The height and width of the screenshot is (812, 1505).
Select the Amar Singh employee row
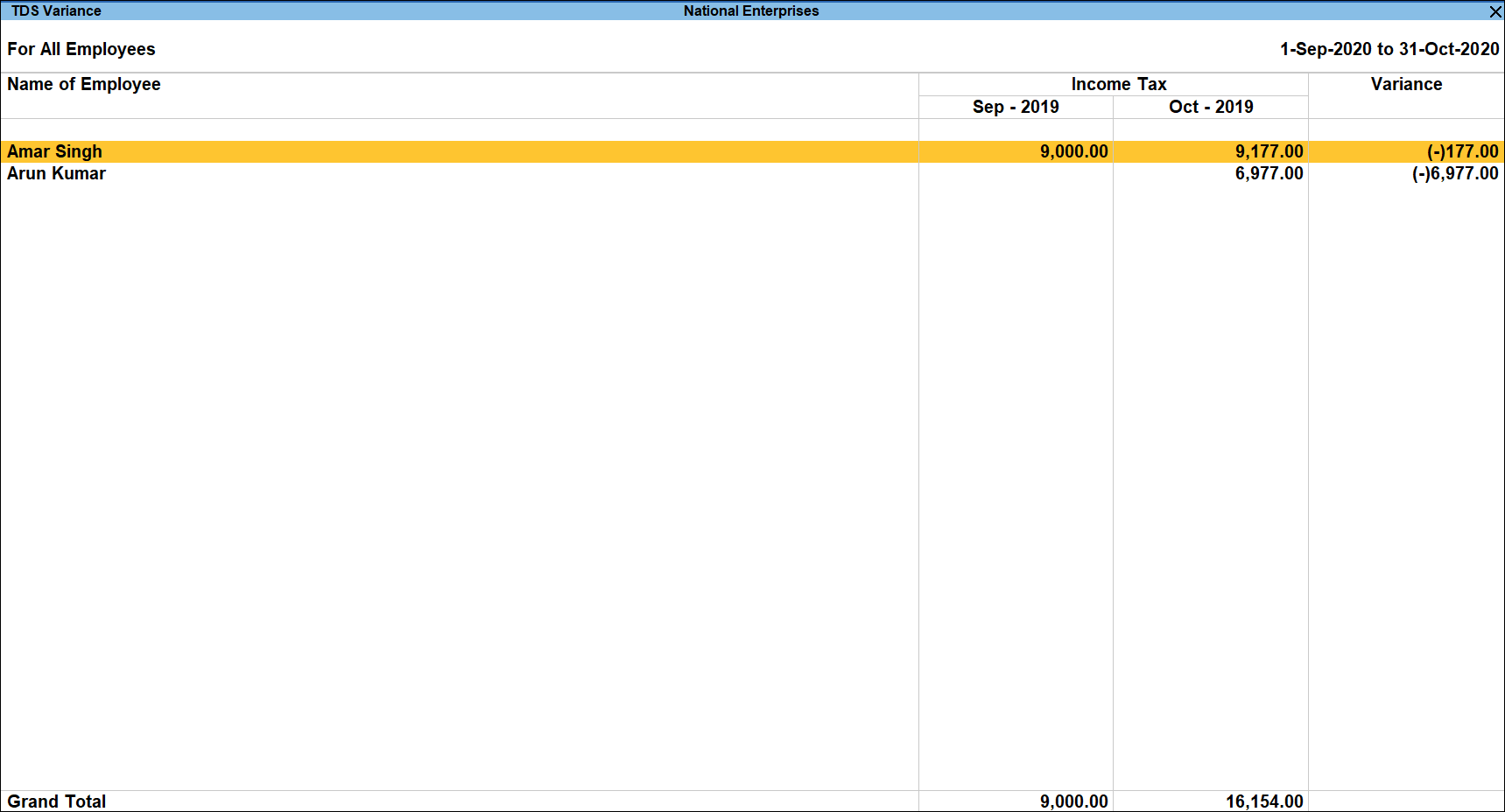55,151
